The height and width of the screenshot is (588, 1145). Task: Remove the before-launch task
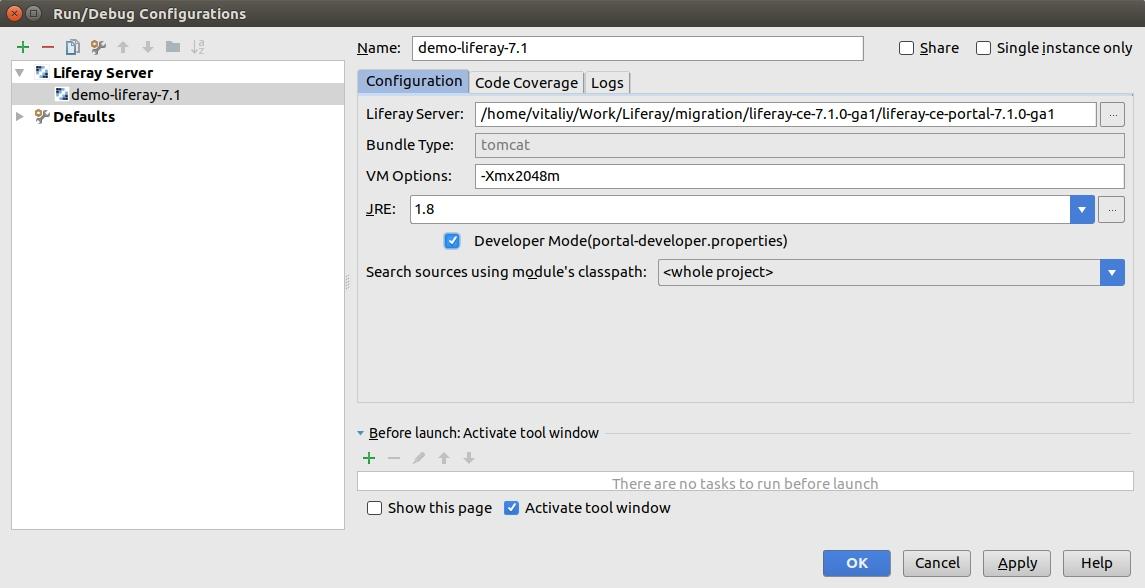coord(394,458)
